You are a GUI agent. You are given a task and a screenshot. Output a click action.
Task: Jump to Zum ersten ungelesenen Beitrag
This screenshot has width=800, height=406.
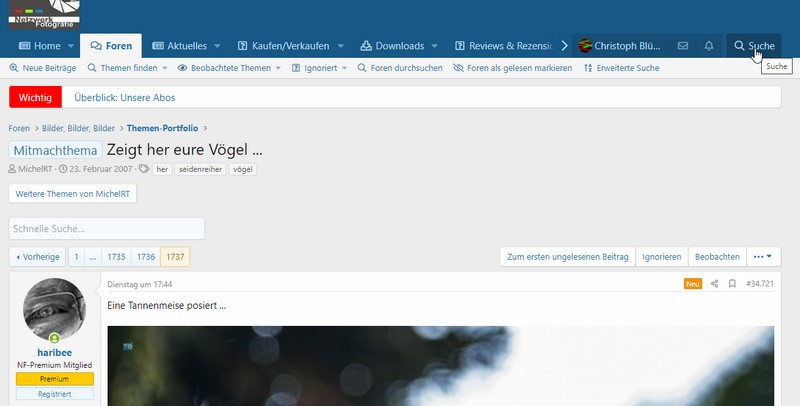click(568, 257)
